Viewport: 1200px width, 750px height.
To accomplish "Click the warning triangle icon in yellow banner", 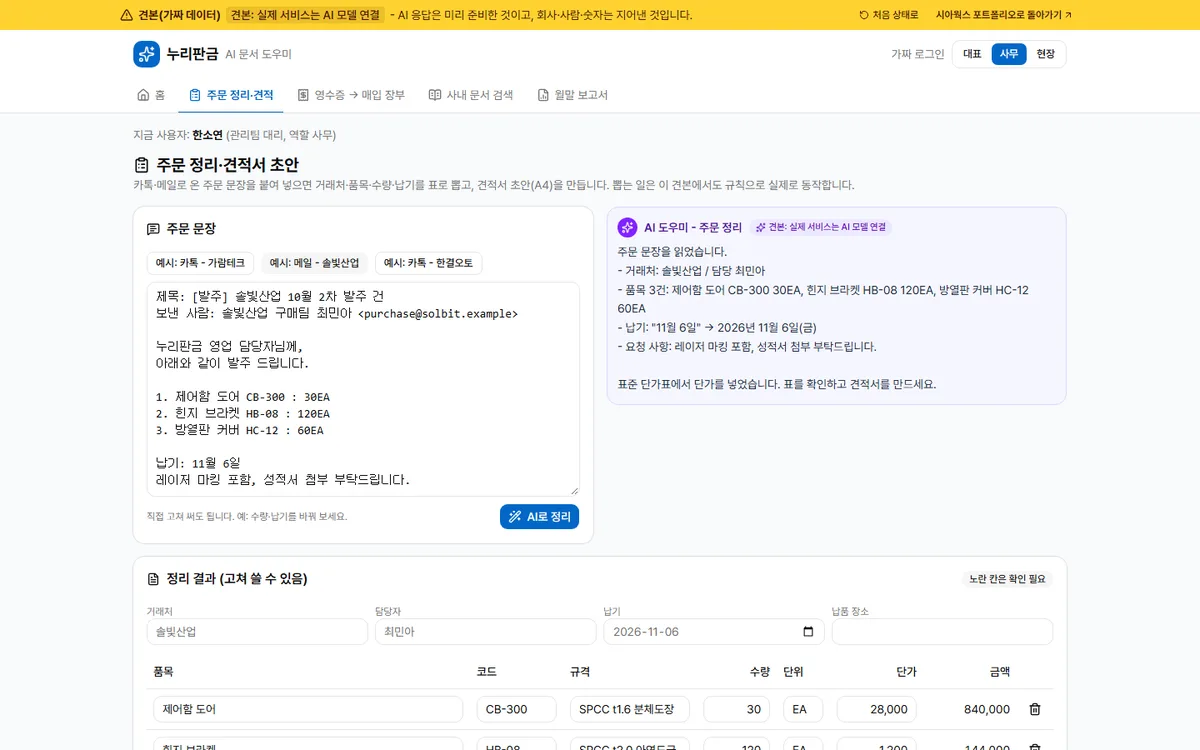I will click(x=126, y=15).
